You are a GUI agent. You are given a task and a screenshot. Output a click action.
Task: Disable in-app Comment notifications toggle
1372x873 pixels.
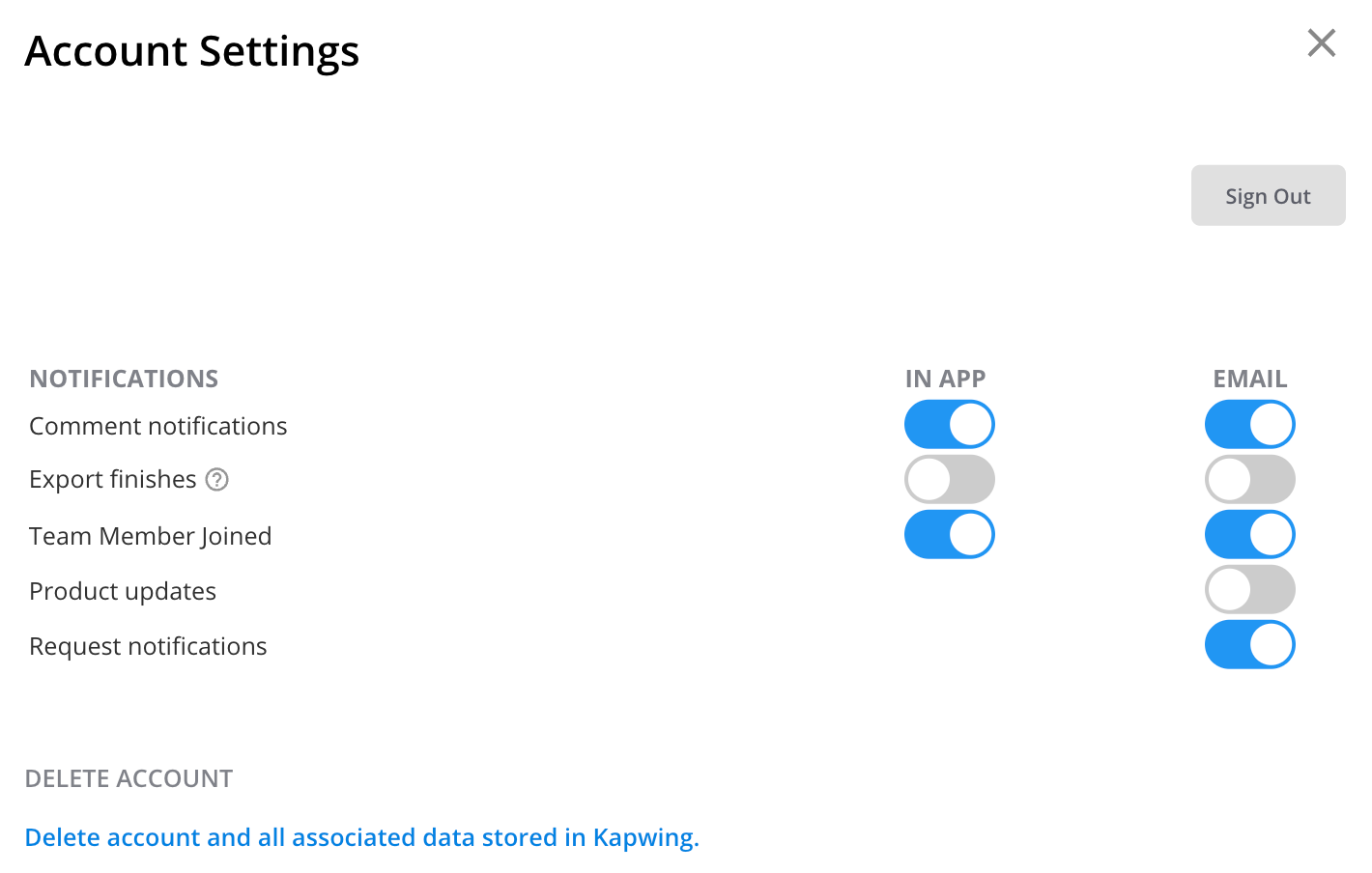[949, 425]
